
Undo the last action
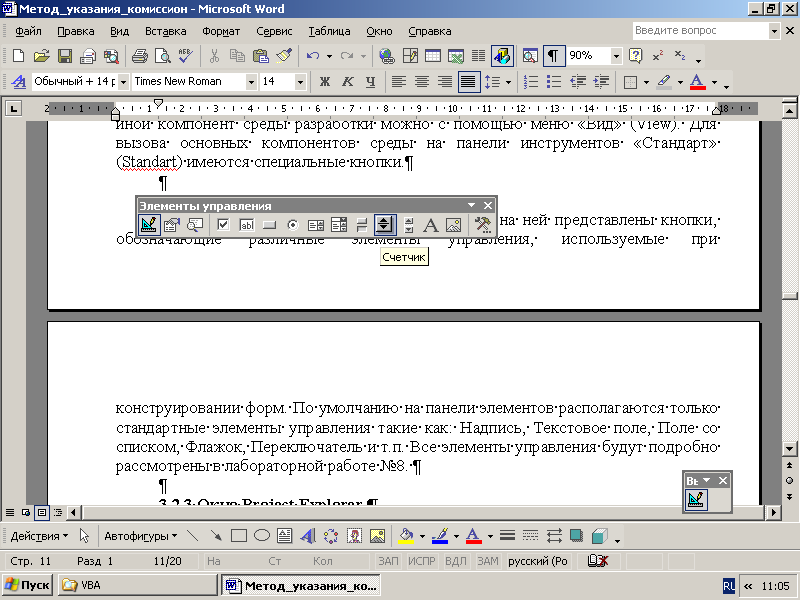click(x=313, y=56)
